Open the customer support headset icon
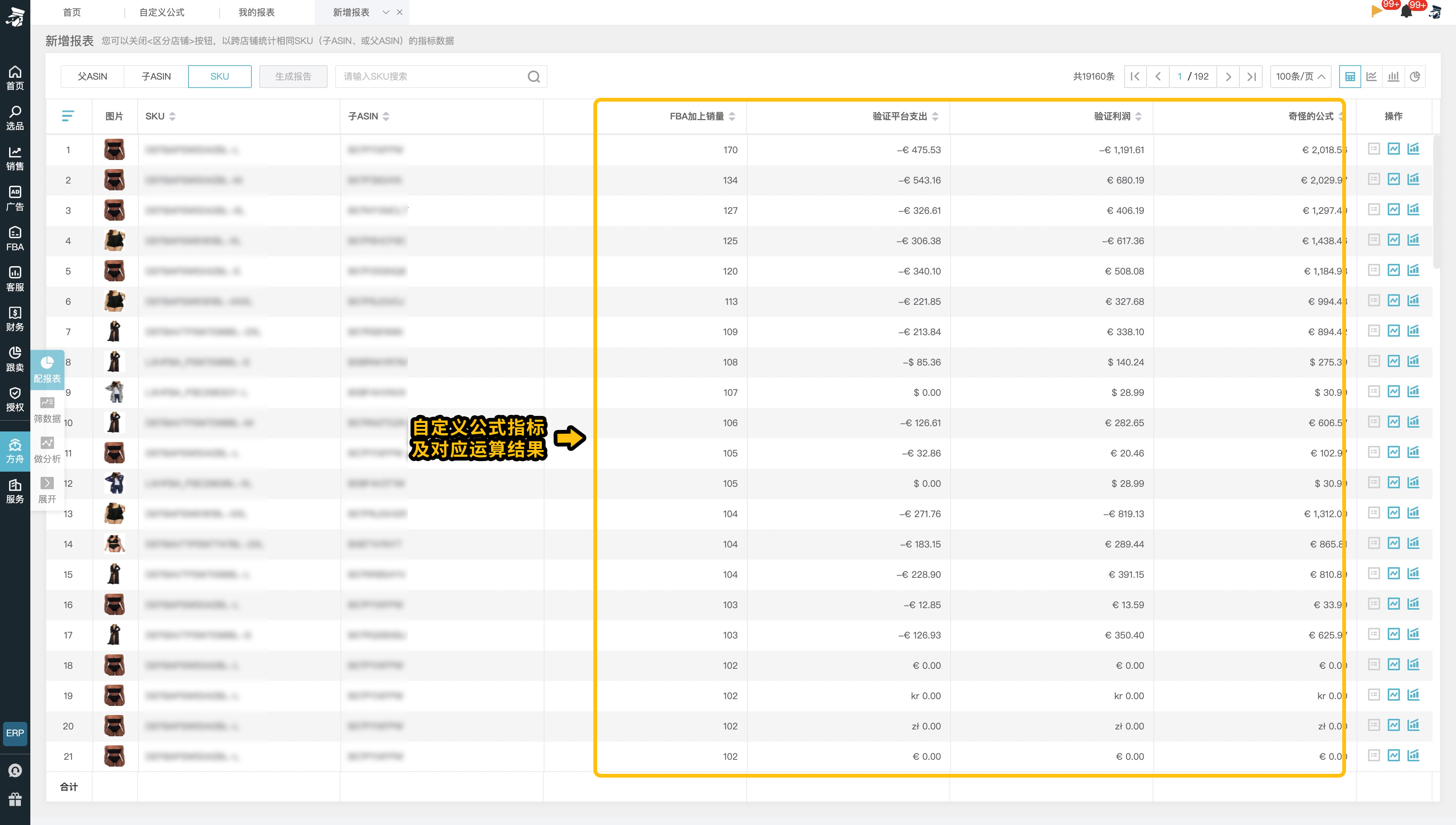The height and width of the screenshot is (825, 1456). (15, 771)
